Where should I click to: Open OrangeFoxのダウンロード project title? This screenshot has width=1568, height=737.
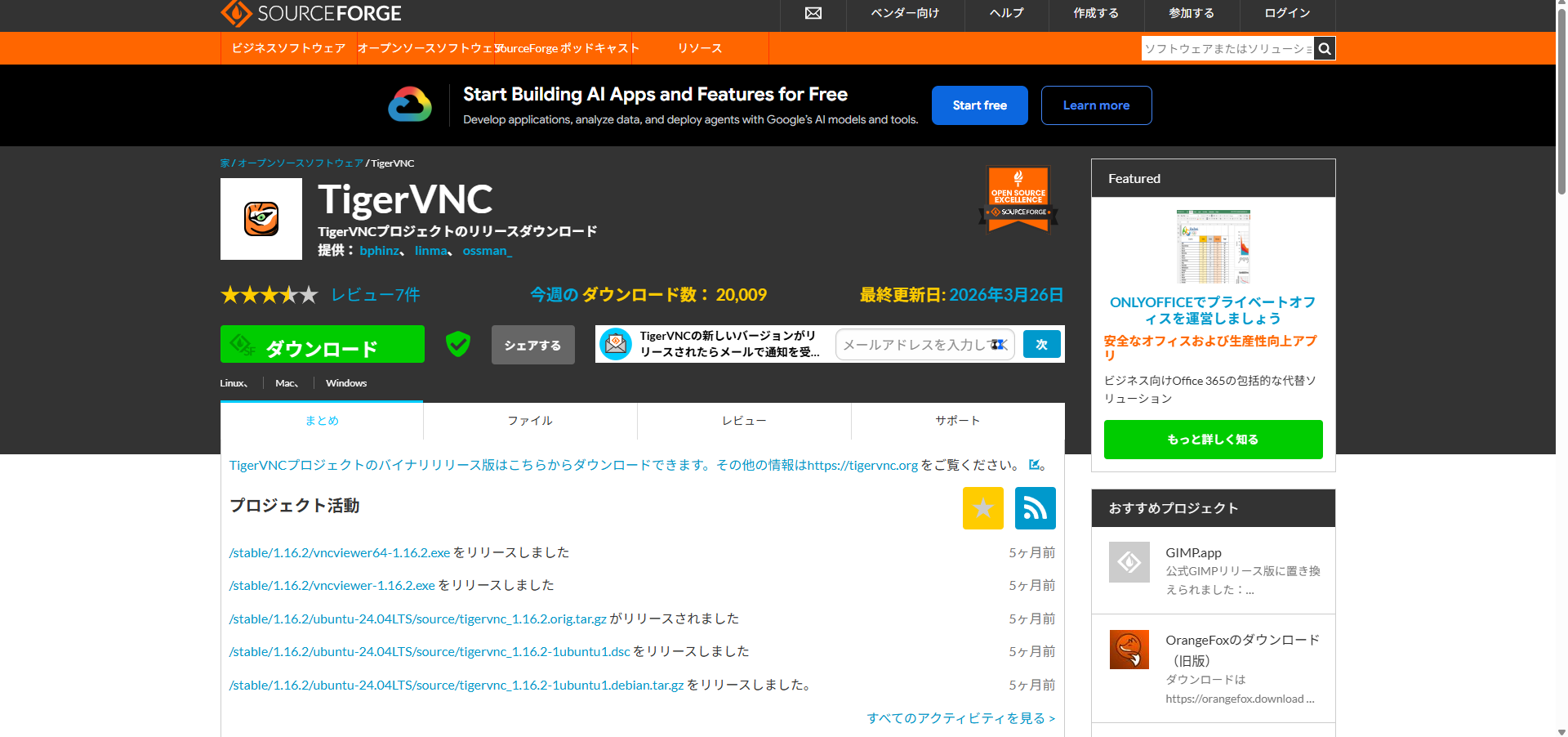pos(1243,650)
